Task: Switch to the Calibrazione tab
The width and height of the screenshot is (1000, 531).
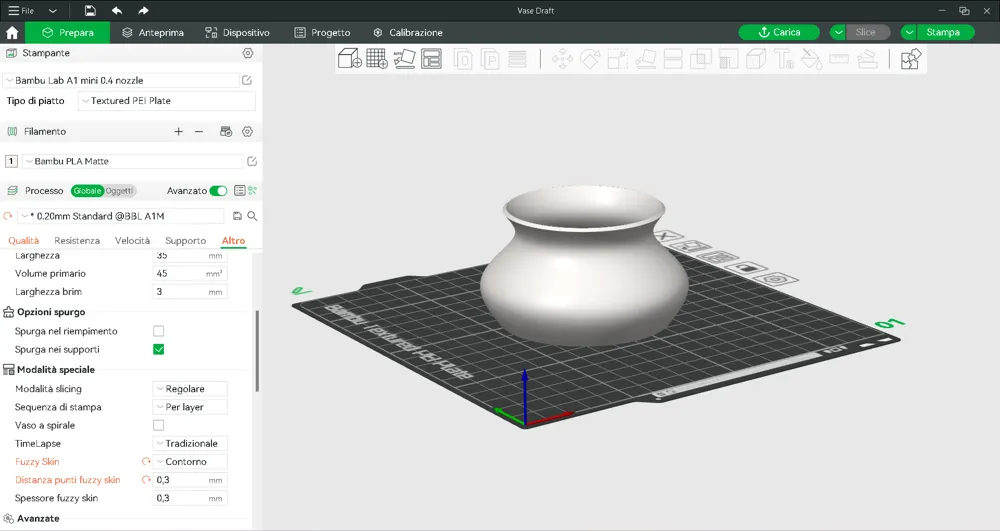Action: pyautogui.click(x=408, y=33)
